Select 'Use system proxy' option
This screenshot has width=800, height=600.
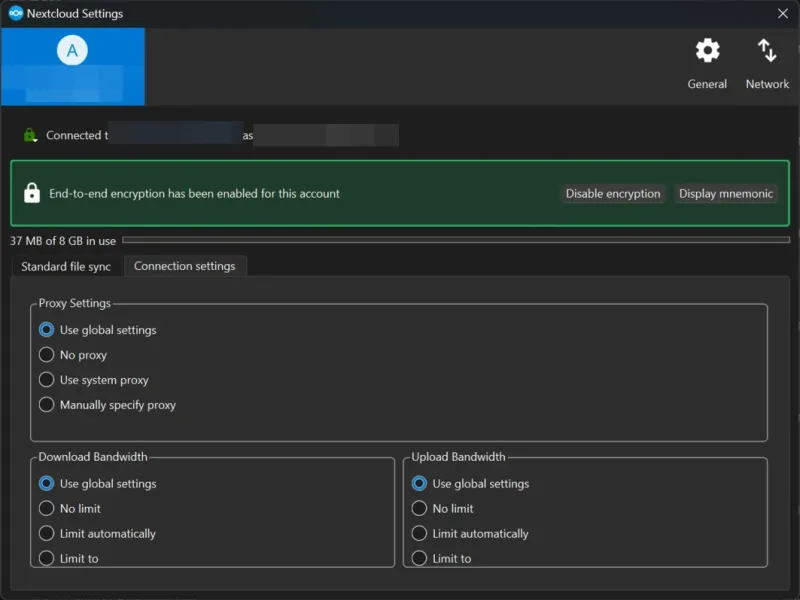pos(94,380)
